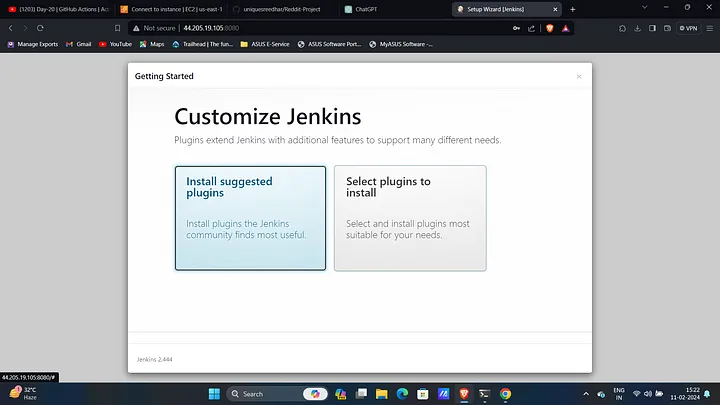Open the ASUS E-Service bookmark folder

tap(265, 44)
